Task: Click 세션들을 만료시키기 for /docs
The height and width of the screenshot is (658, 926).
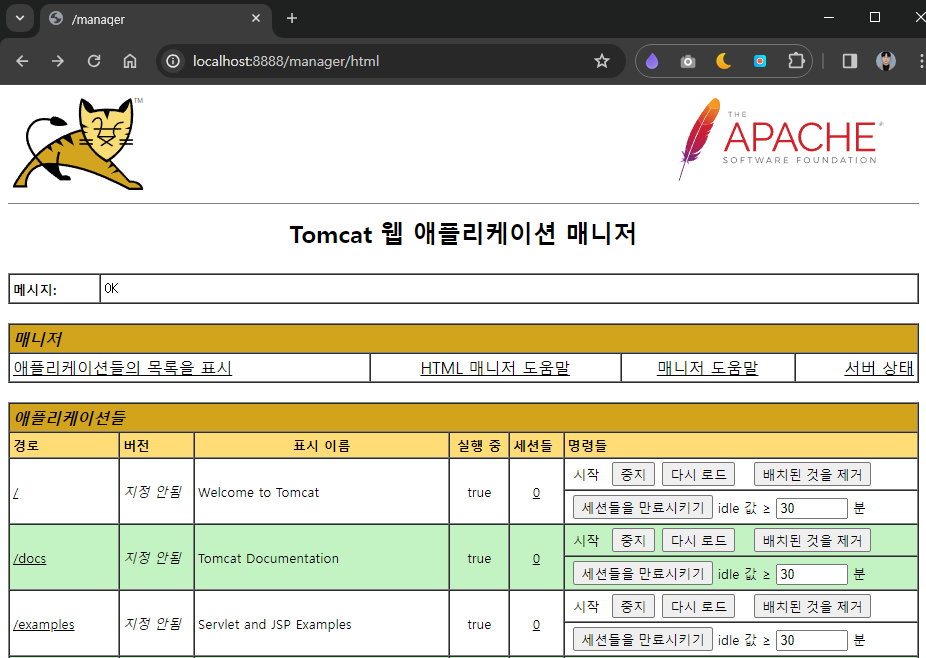Action: click(643, 574)
